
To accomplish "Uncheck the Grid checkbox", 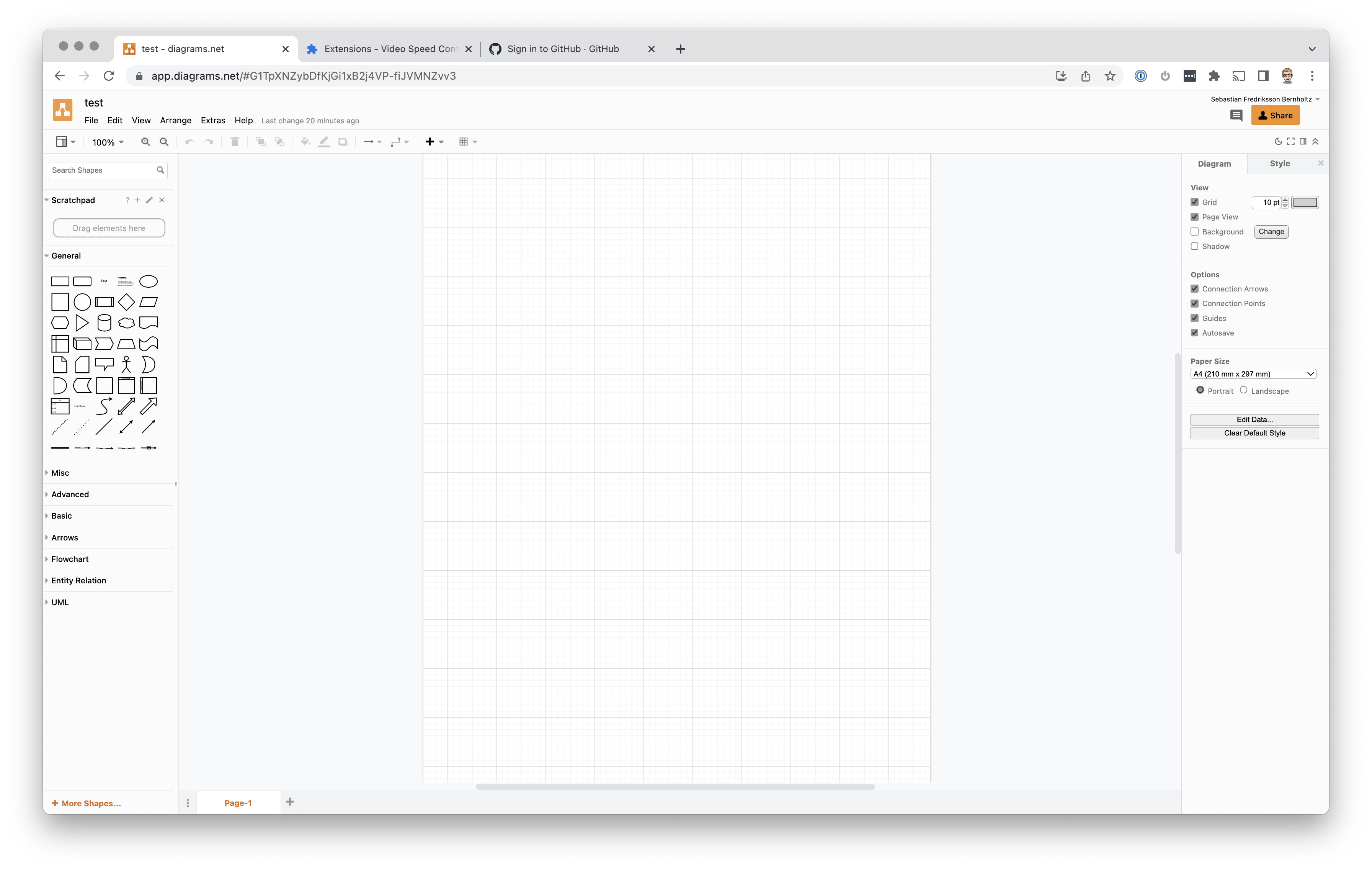I will tap(1195, 202).
